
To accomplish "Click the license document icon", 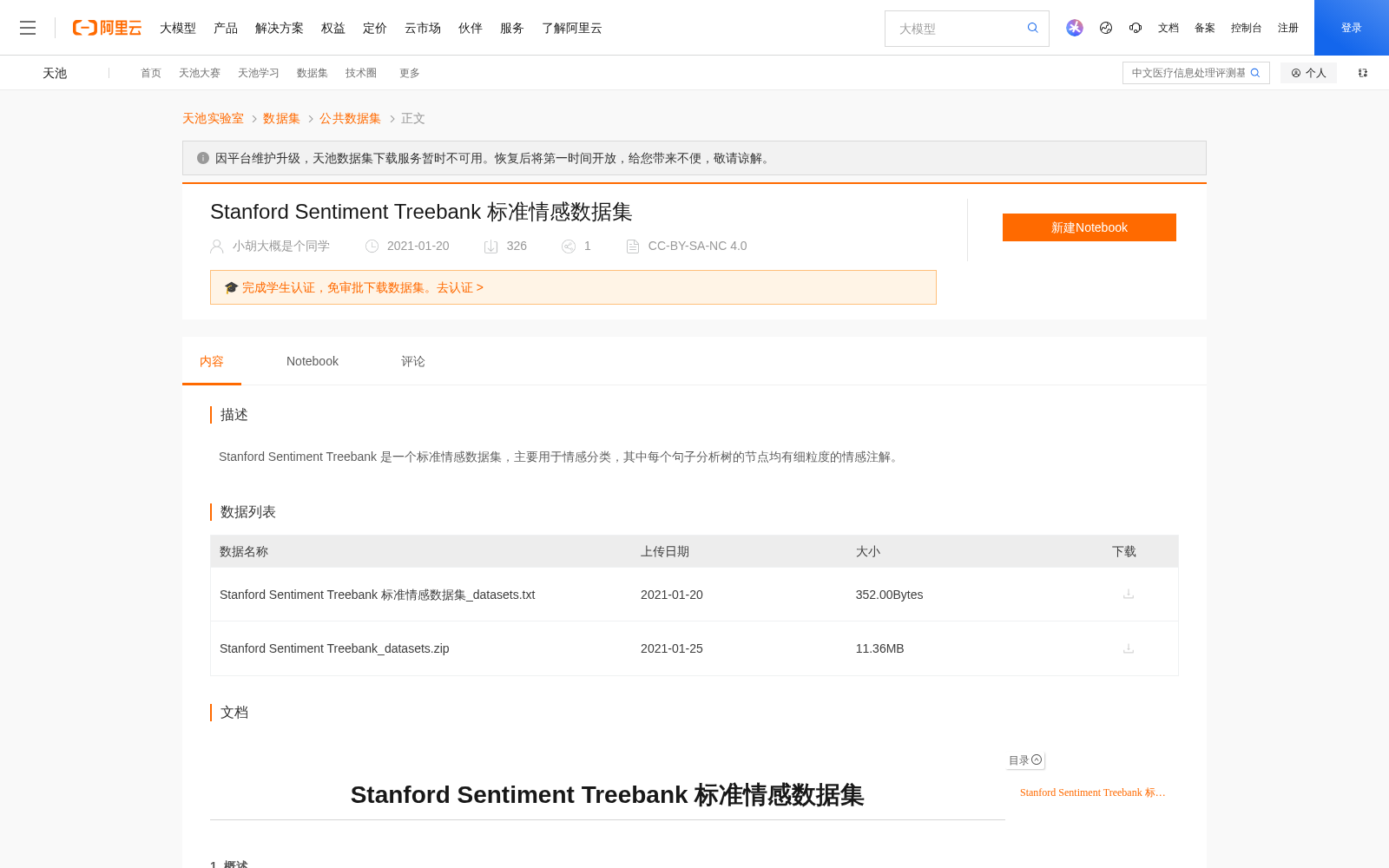I will pos(633,247).
